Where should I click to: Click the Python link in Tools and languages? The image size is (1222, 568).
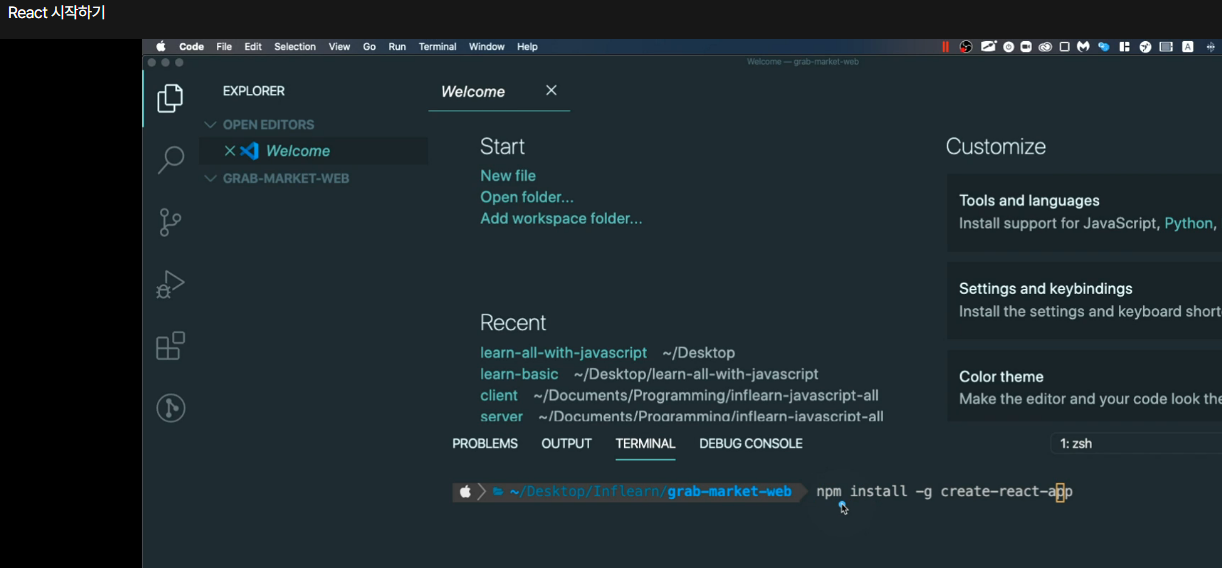(x=1188, y=223)
